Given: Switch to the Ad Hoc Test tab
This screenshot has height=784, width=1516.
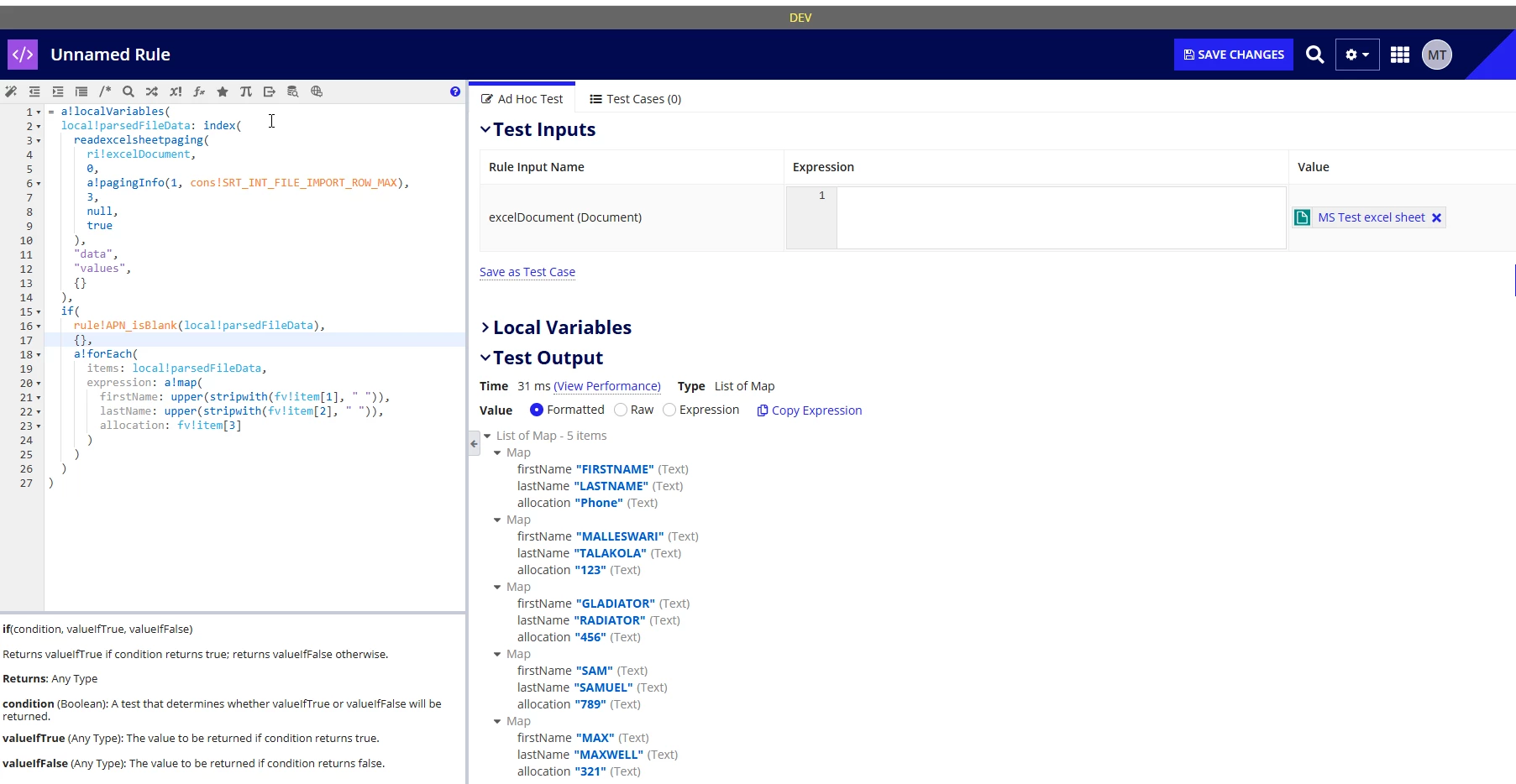Looking at the screenshot, I should (x=522, y=99).
